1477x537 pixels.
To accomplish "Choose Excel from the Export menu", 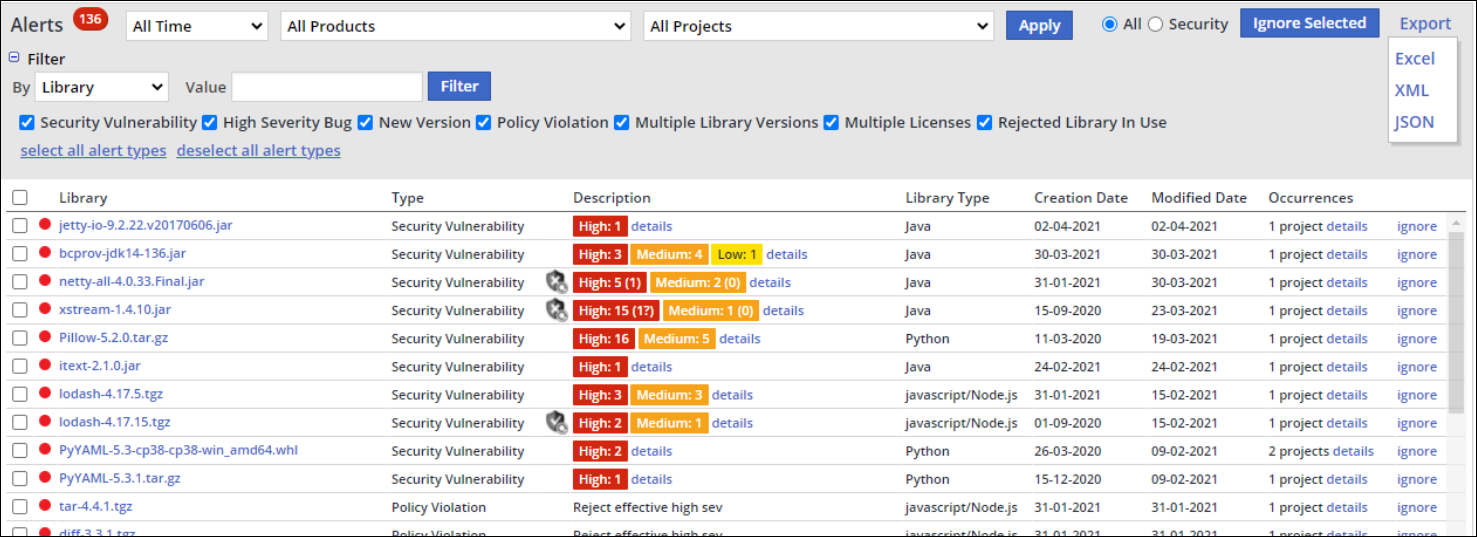I will (x=1414, y=58).
